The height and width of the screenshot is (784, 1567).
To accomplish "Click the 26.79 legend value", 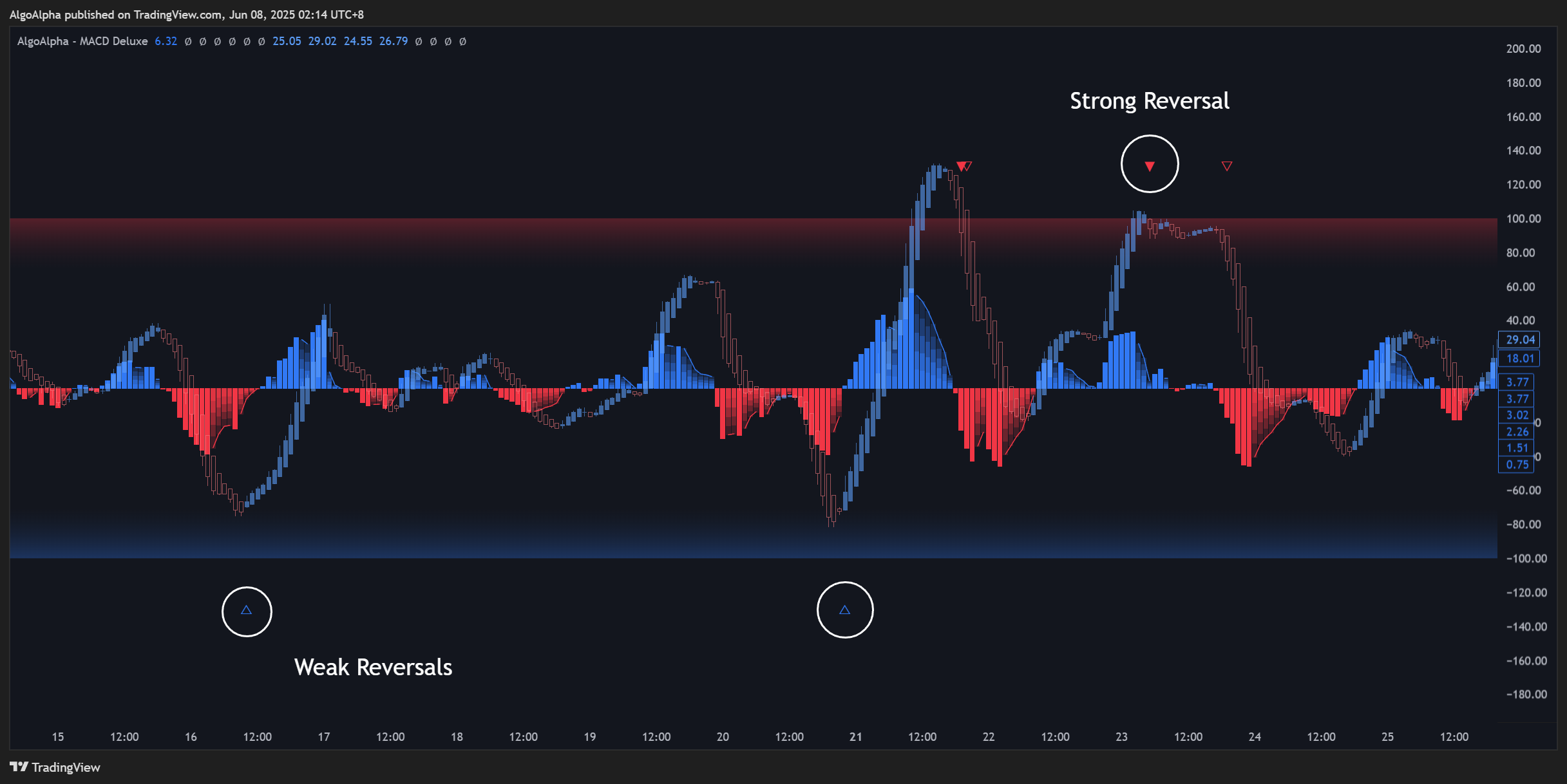I will 393,41.
